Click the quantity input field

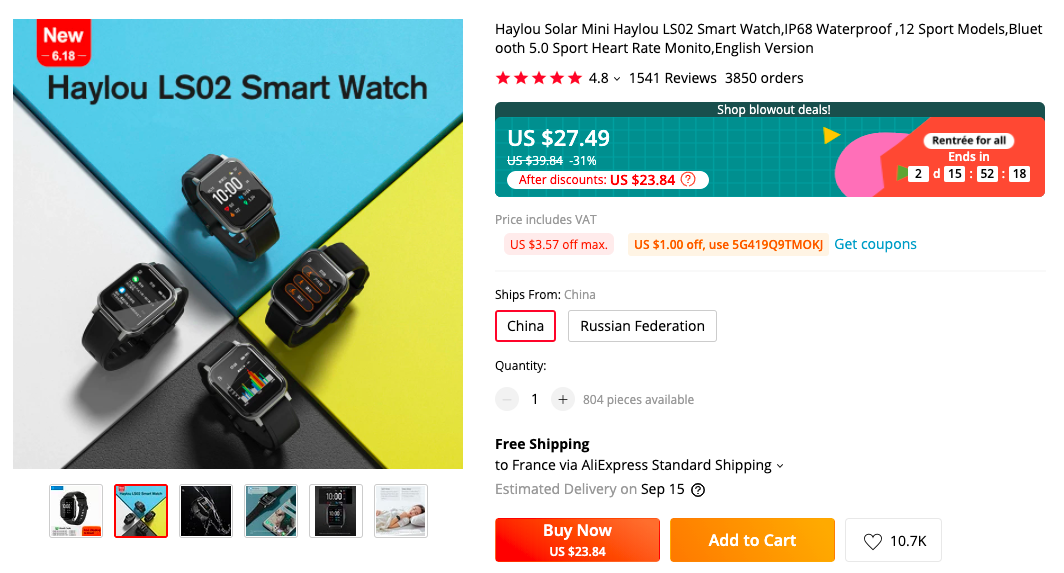(x=535, y=399)
